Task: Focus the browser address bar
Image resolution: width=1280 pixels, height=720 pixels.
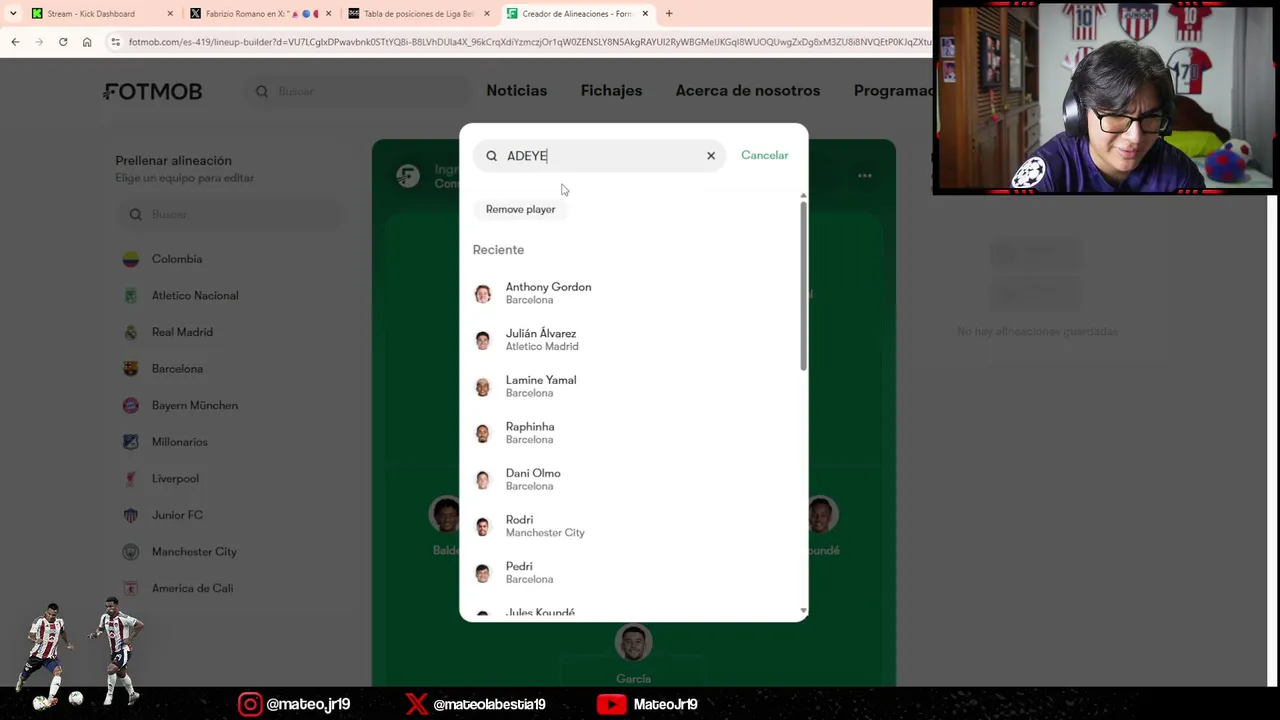Action: [x=530, y=42]
